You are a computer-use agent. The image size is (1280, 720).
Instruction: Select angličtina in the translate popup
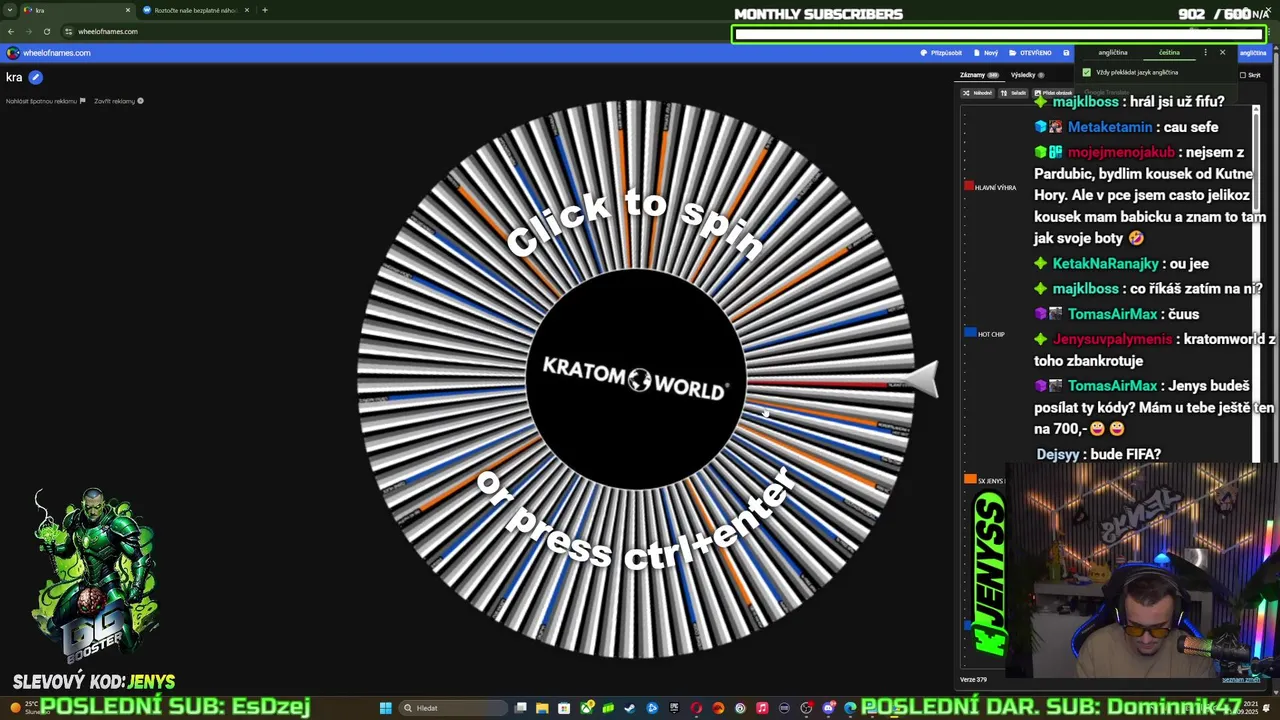point(1113,52)
